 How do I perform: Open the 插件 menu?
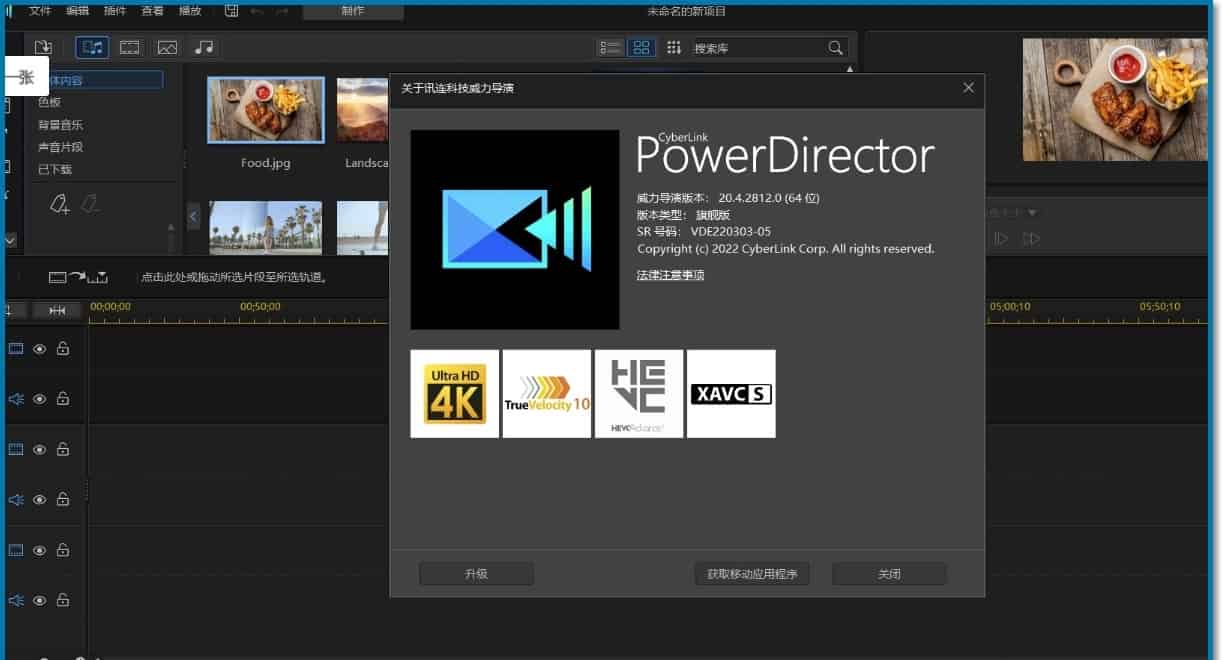[x=115, y=11]
